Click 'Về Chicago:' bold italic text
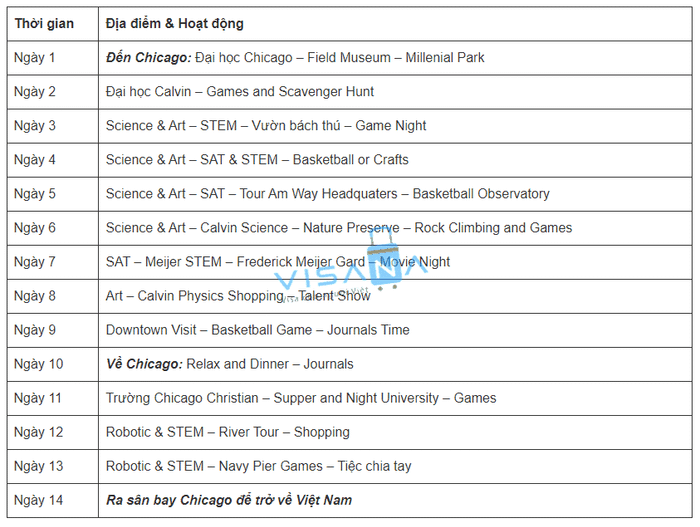This screenshot has height=527, width=700. point(144,364)
